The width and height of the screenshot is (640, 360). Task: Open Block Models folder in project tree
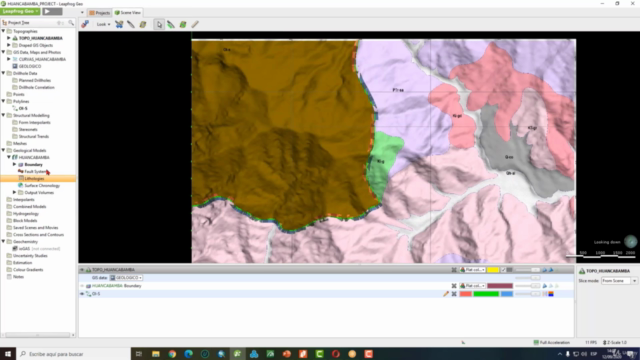25,220
